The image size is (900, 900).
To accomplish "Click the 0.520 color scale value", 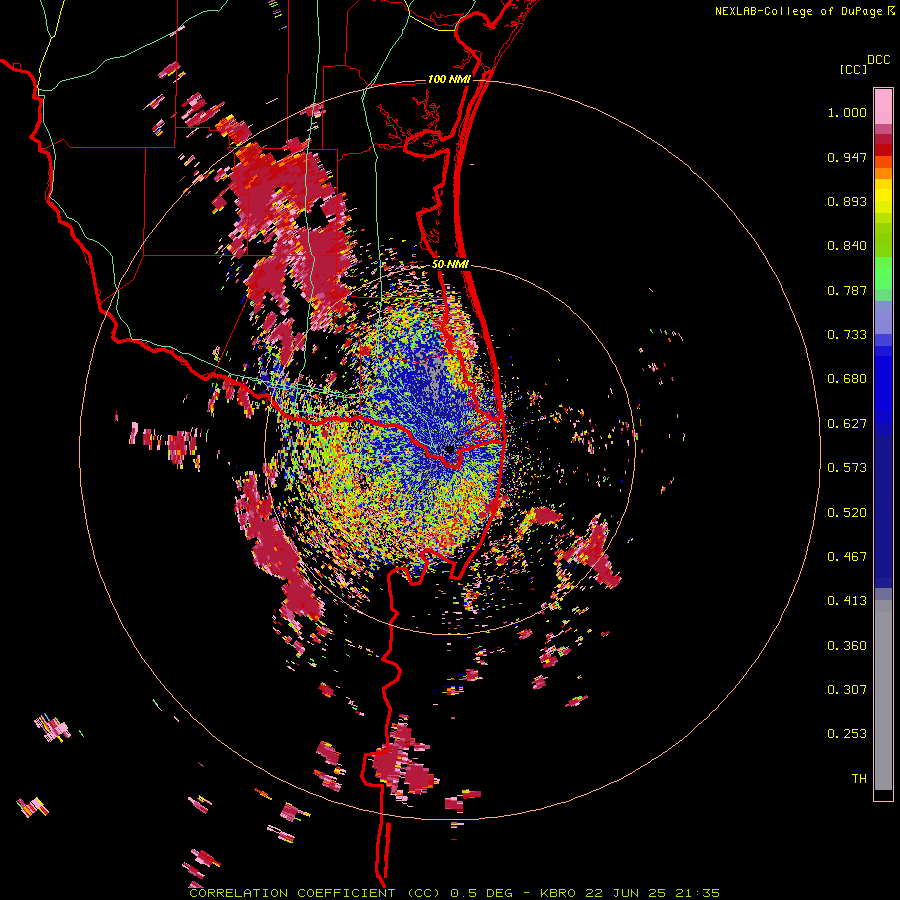I will [x=847, y=513].
